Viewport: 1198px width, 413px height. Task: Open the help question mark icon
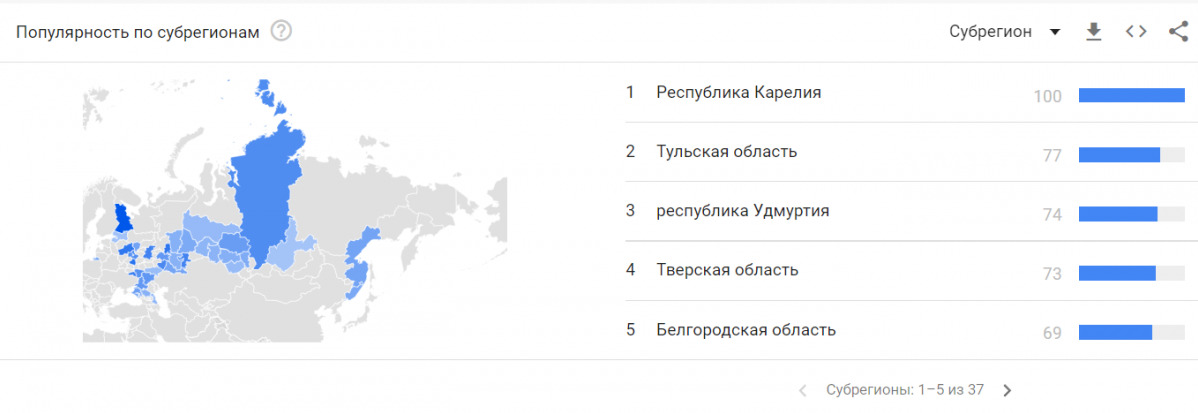[x=281, y=32]
